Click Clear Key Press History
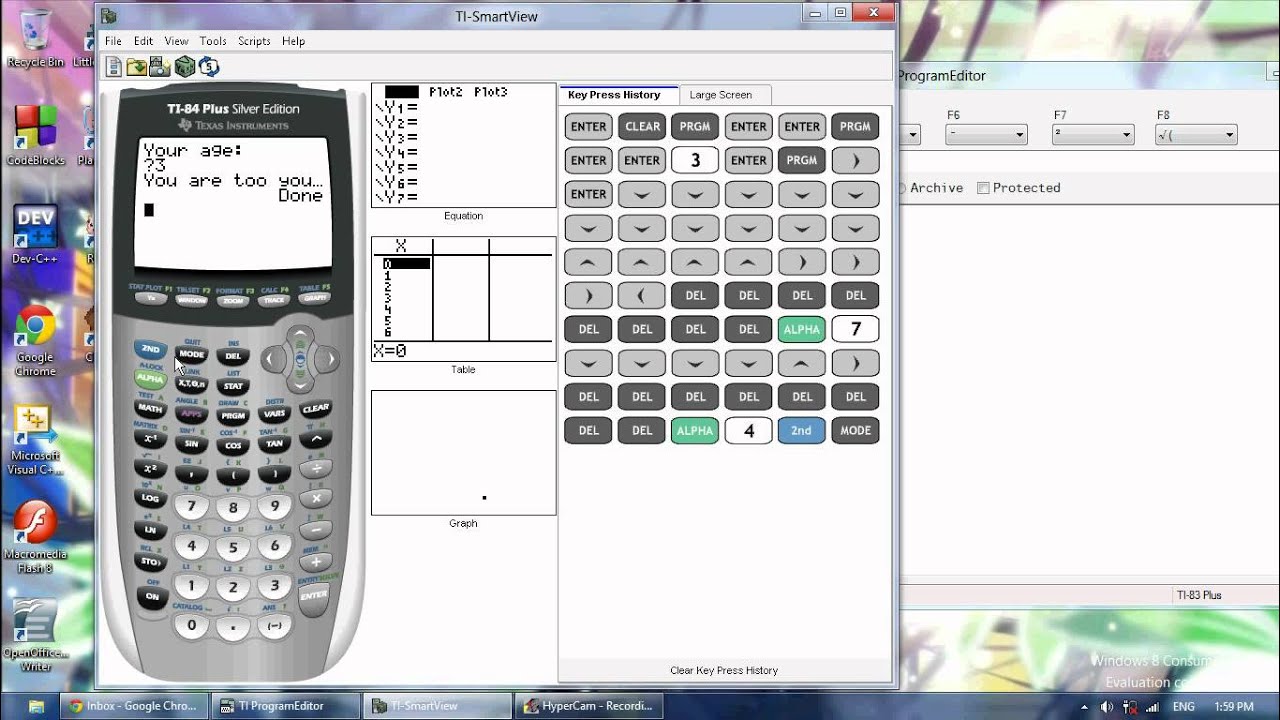The height and width of the screenshot is (720, 1280). click(x=724, y=670)
